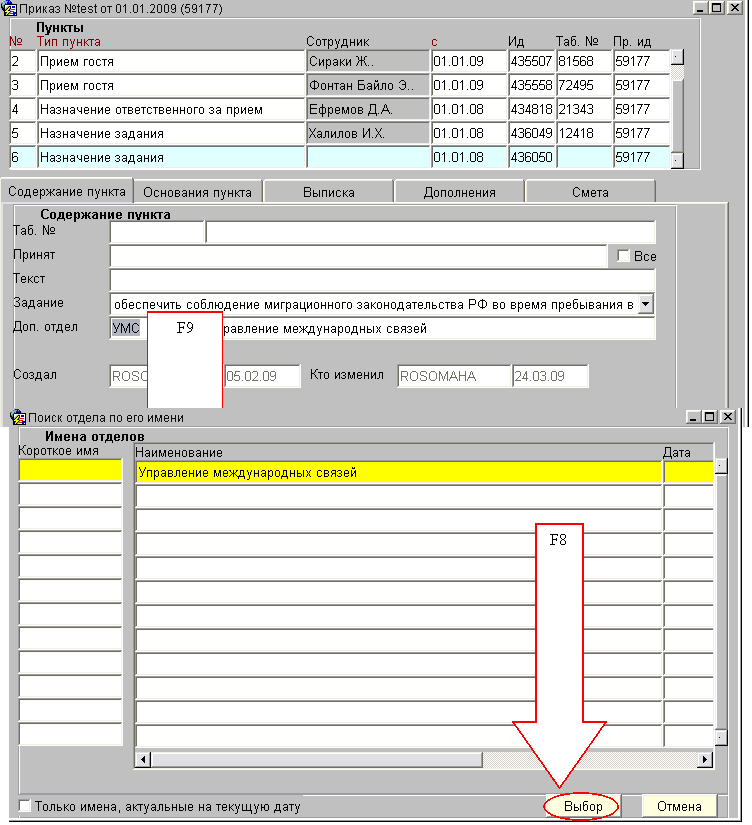The height and width of the screenshot is (825, 752).
Task: Select the Дополнения tab
Action: pos(459,192)
